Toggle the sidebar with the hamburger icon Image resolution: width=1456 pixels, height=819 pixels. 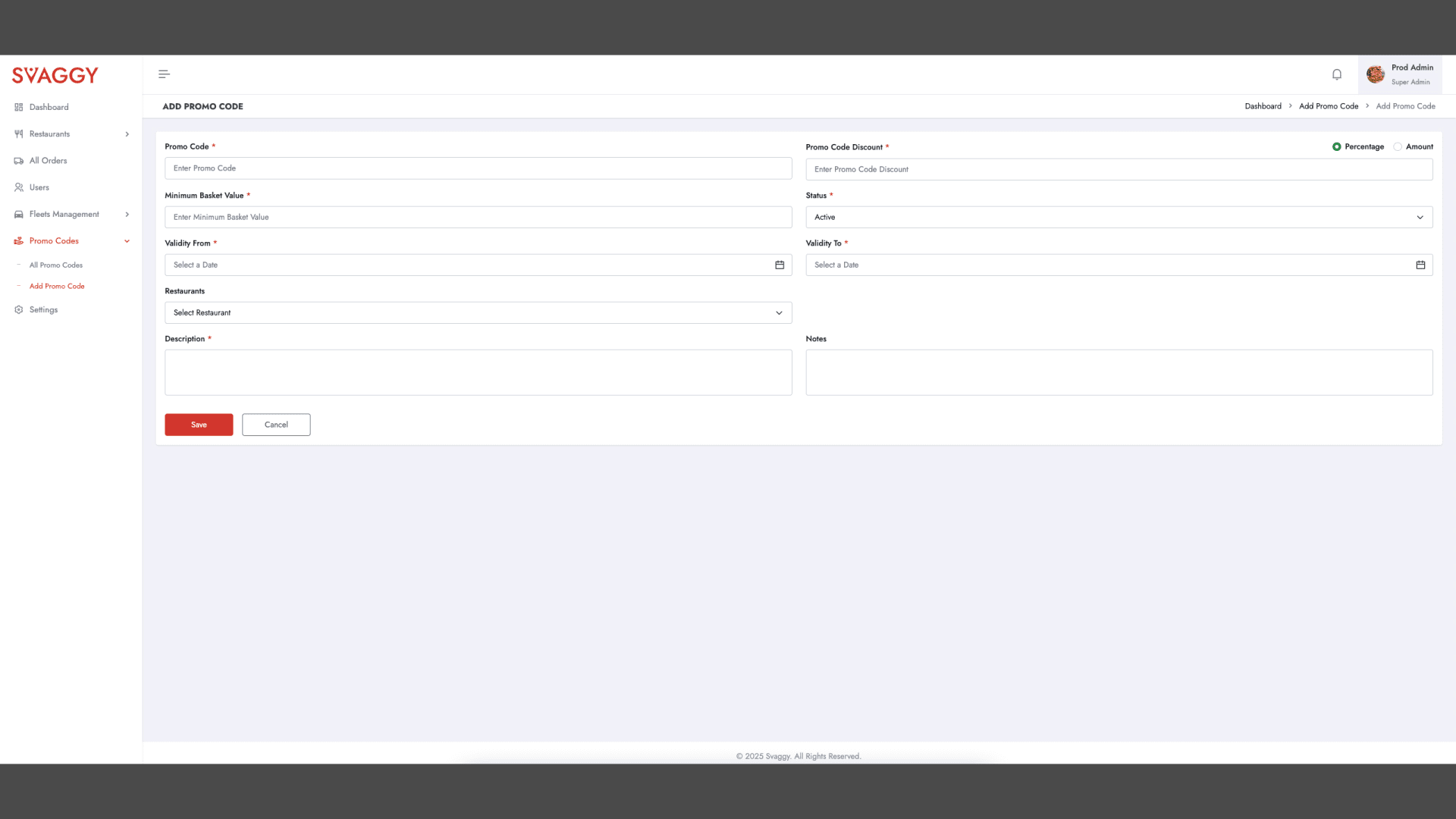[x=164, y=74]
